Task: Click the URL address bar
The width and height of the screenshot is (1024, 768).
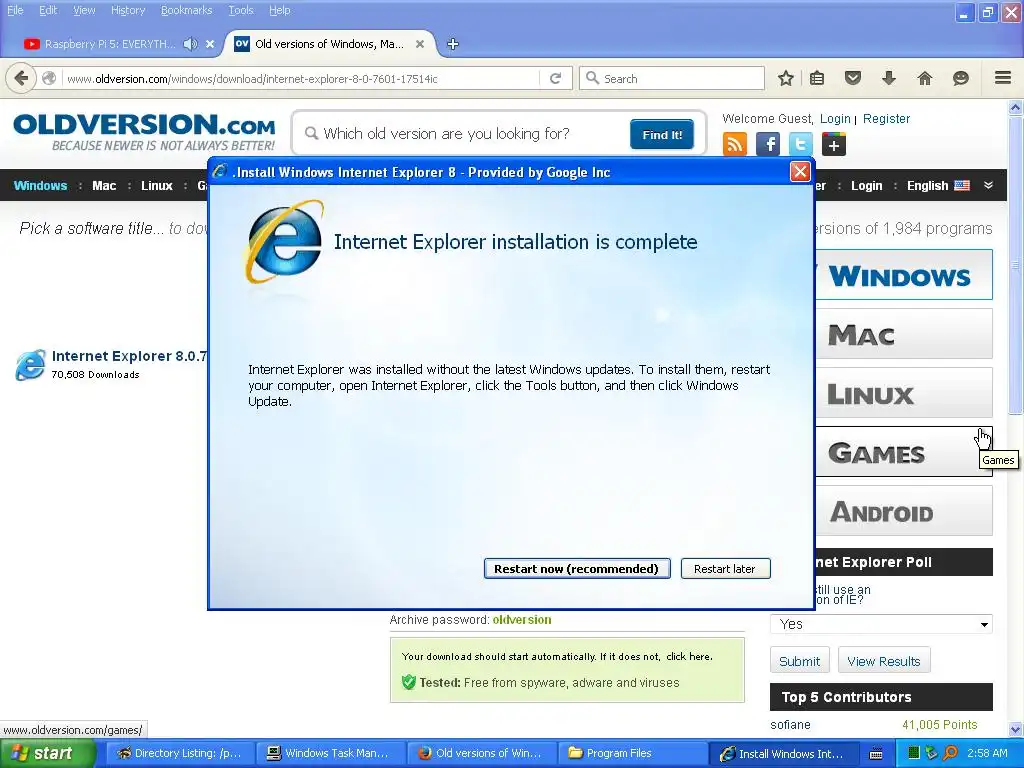Action: click(300, 78)
